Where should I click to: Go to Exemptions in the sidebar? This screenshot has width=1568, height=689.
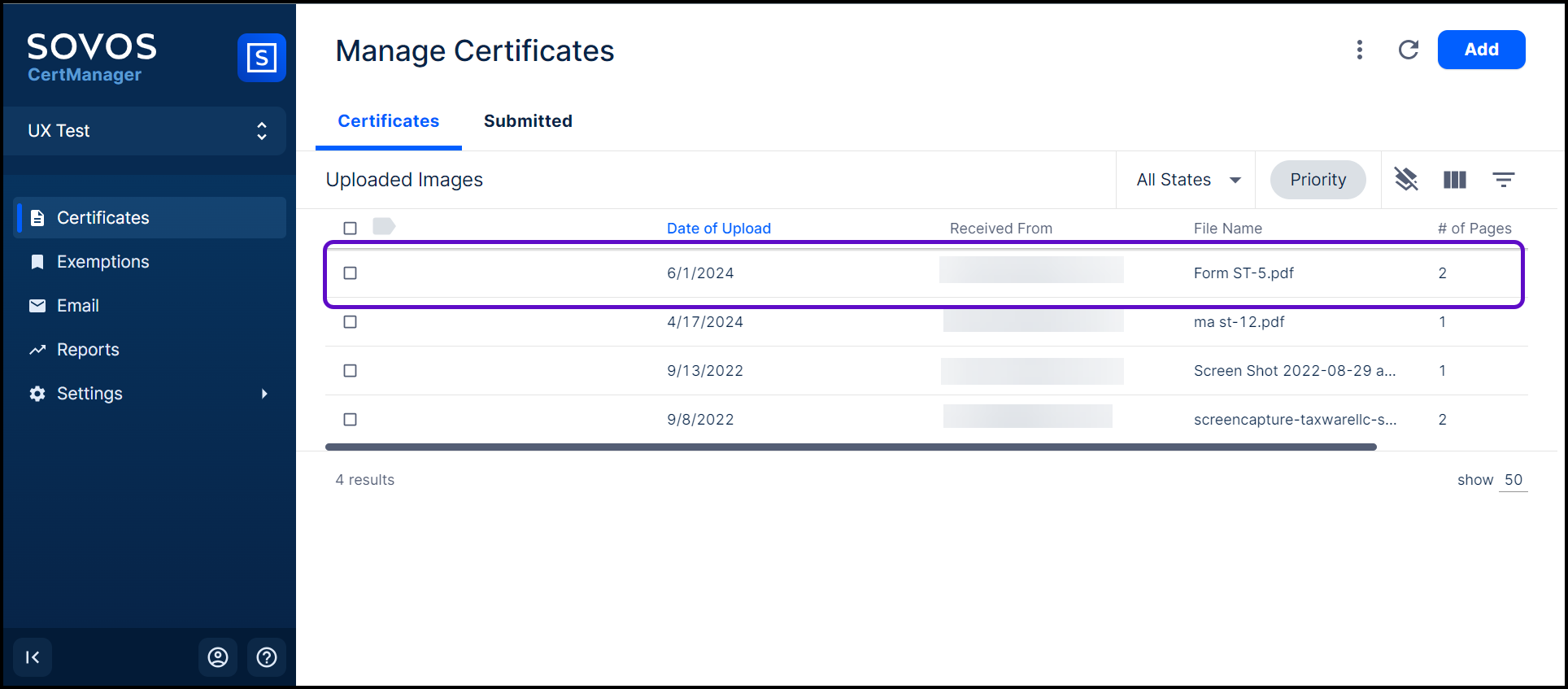(103, 262)
